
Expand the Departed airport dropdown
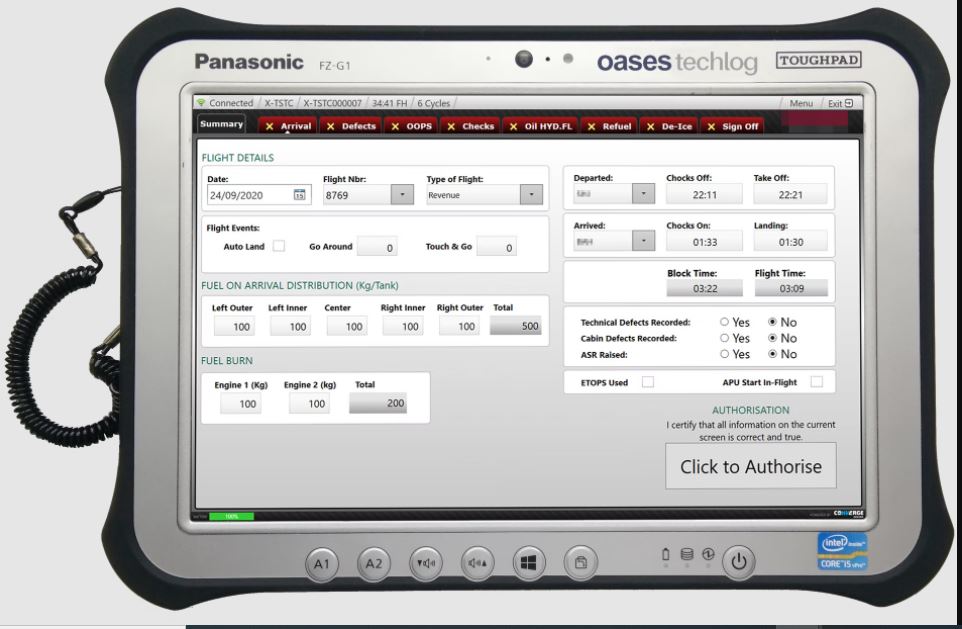(x=644, y=193)
